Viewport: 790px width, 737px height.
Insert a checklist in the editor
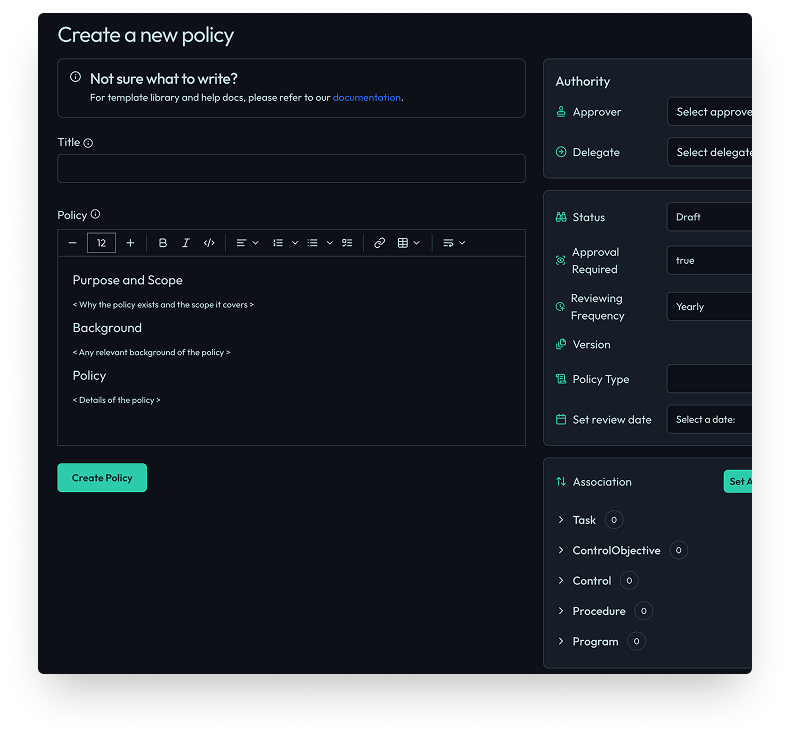click(x=347, y=243)
